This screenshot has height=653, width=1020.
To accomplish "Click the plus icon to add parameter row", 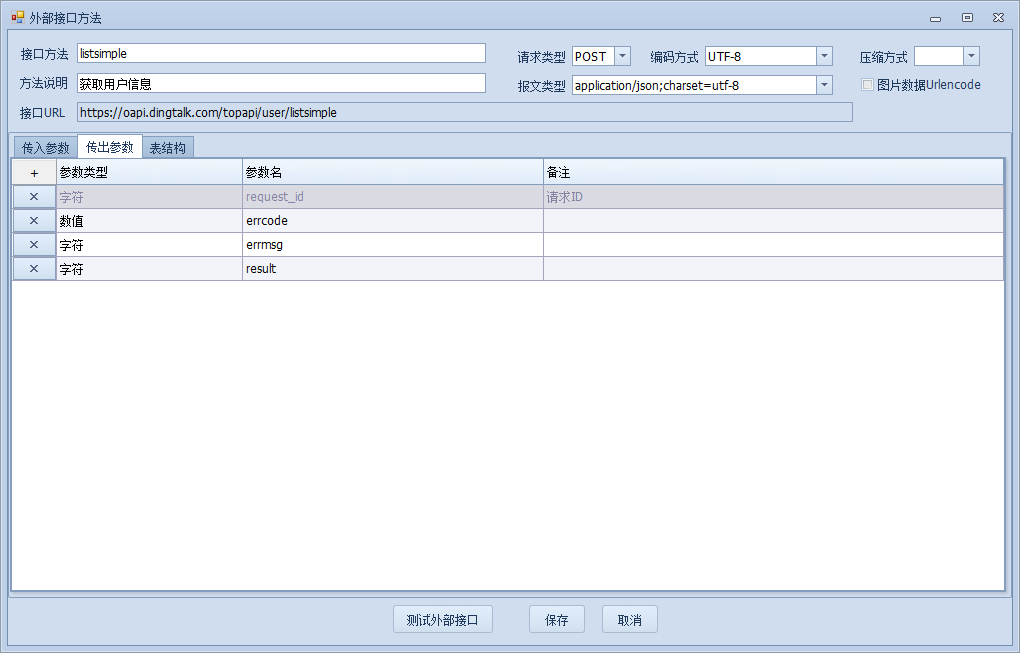I will click(34, 173).
